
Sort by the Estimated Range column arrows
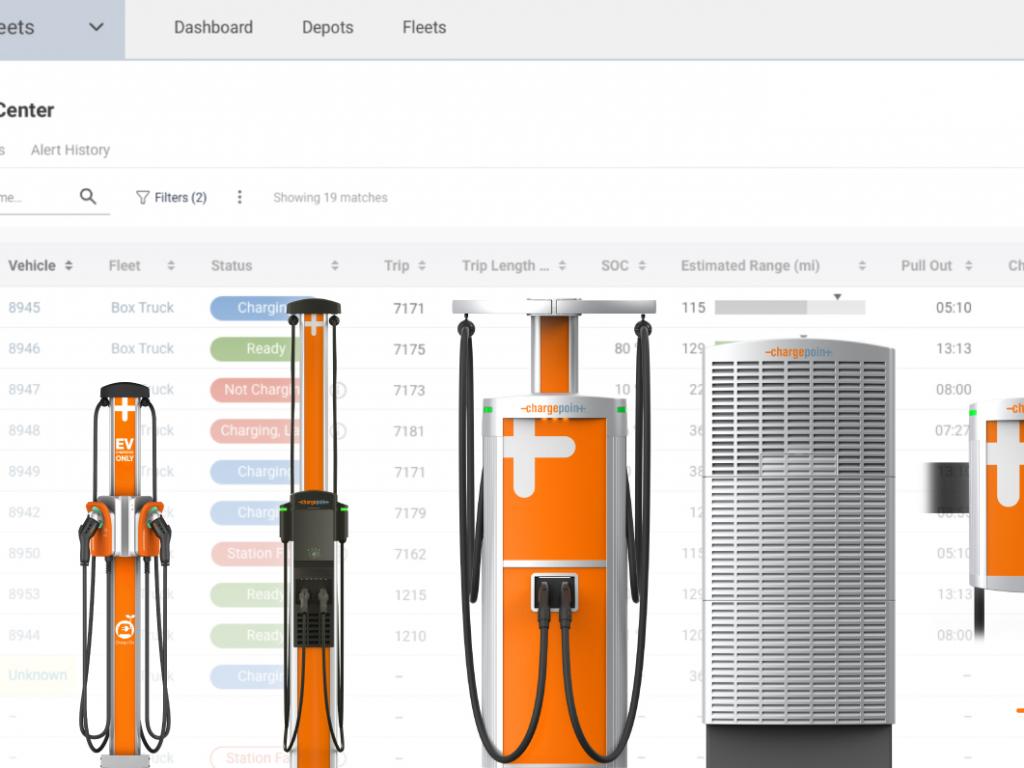862,266
